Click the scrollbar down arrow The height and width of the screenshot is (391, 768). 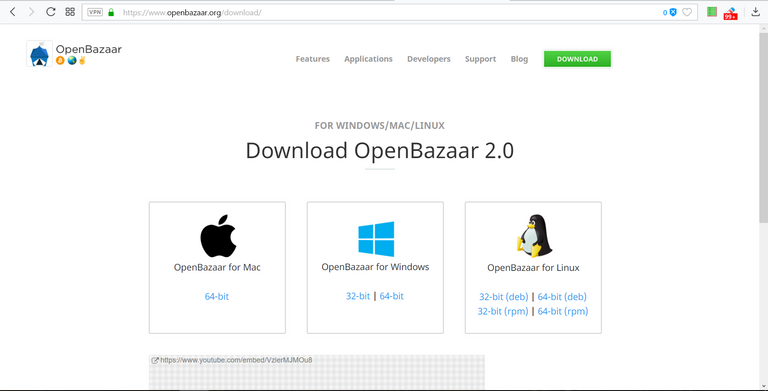763,386
